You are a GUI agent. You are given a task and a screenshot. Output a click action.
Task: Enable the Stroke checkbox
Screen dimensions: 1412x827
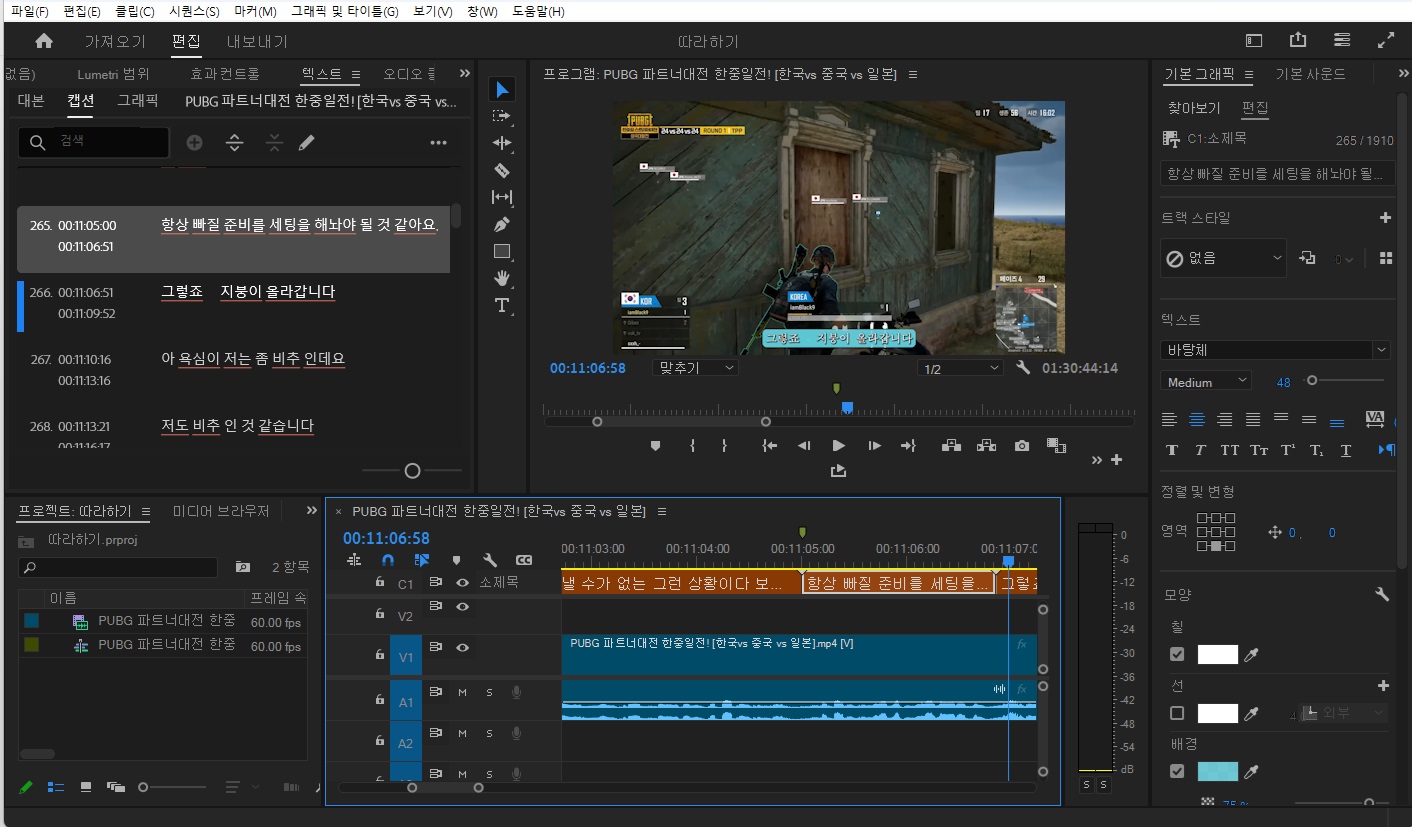(x=1177, y=713)
